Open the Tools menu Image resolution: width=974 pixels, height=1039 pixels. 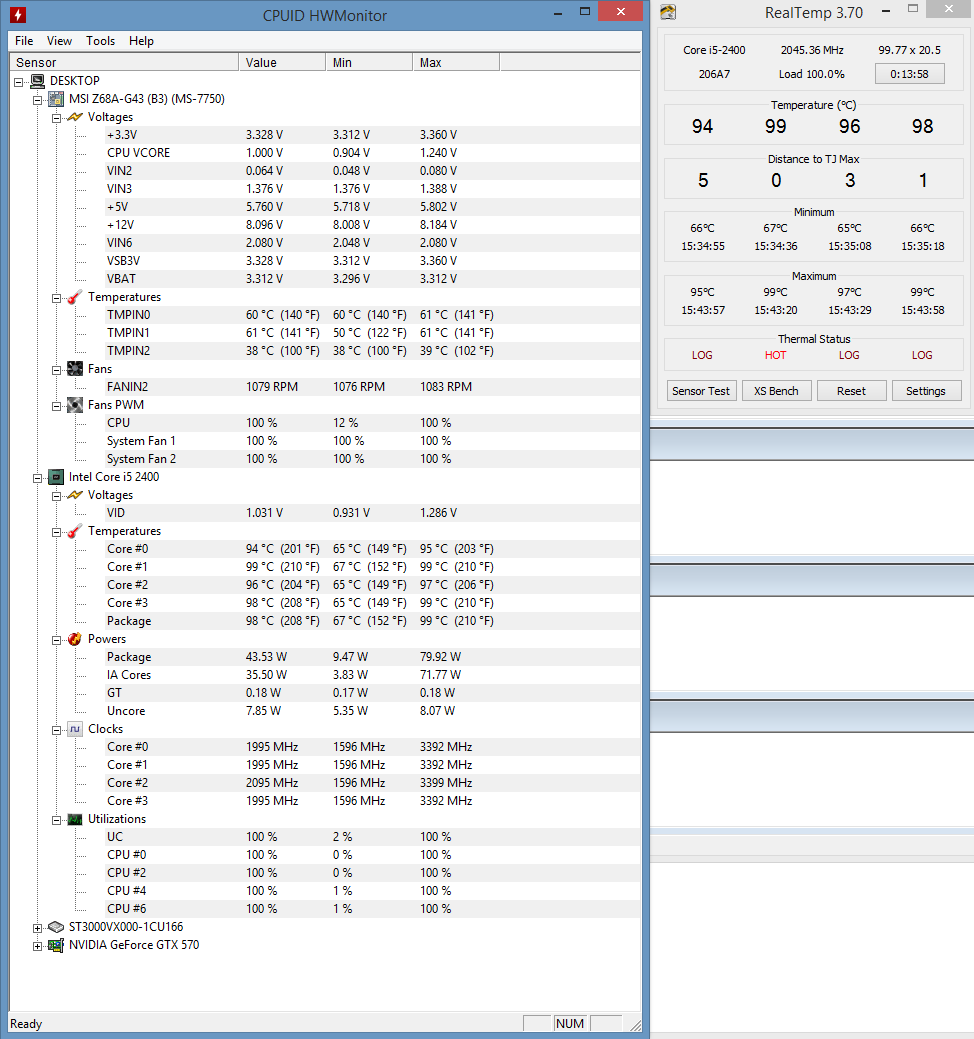[100, 41]
